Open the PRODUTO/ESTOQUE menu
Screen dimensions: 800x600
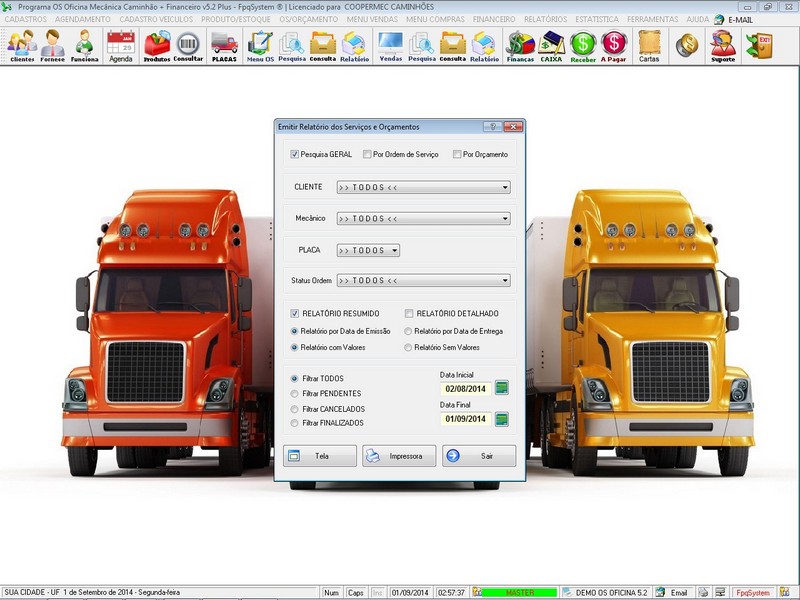236,19
